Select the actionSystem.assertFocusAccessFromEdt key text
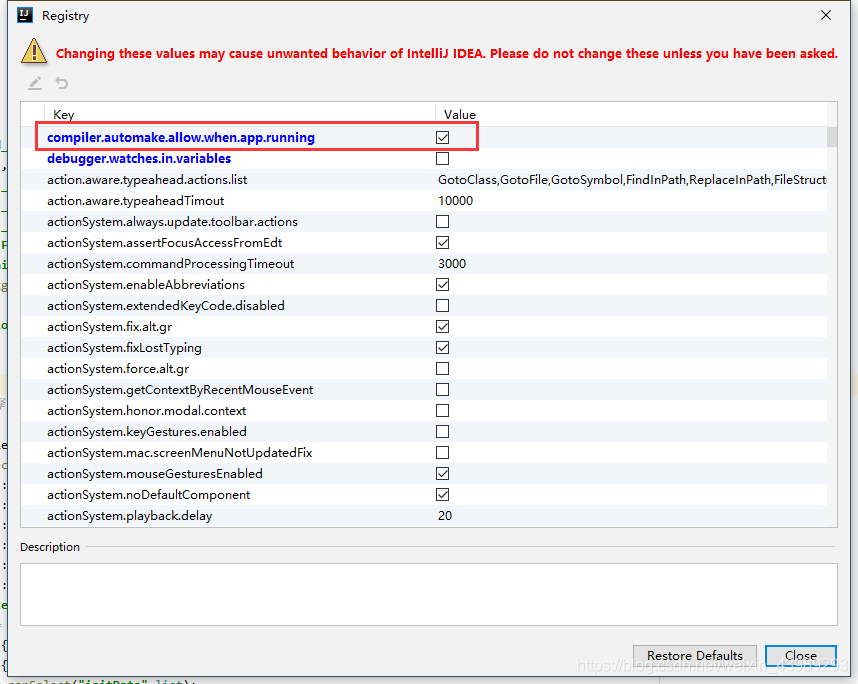 coord(165,242)
